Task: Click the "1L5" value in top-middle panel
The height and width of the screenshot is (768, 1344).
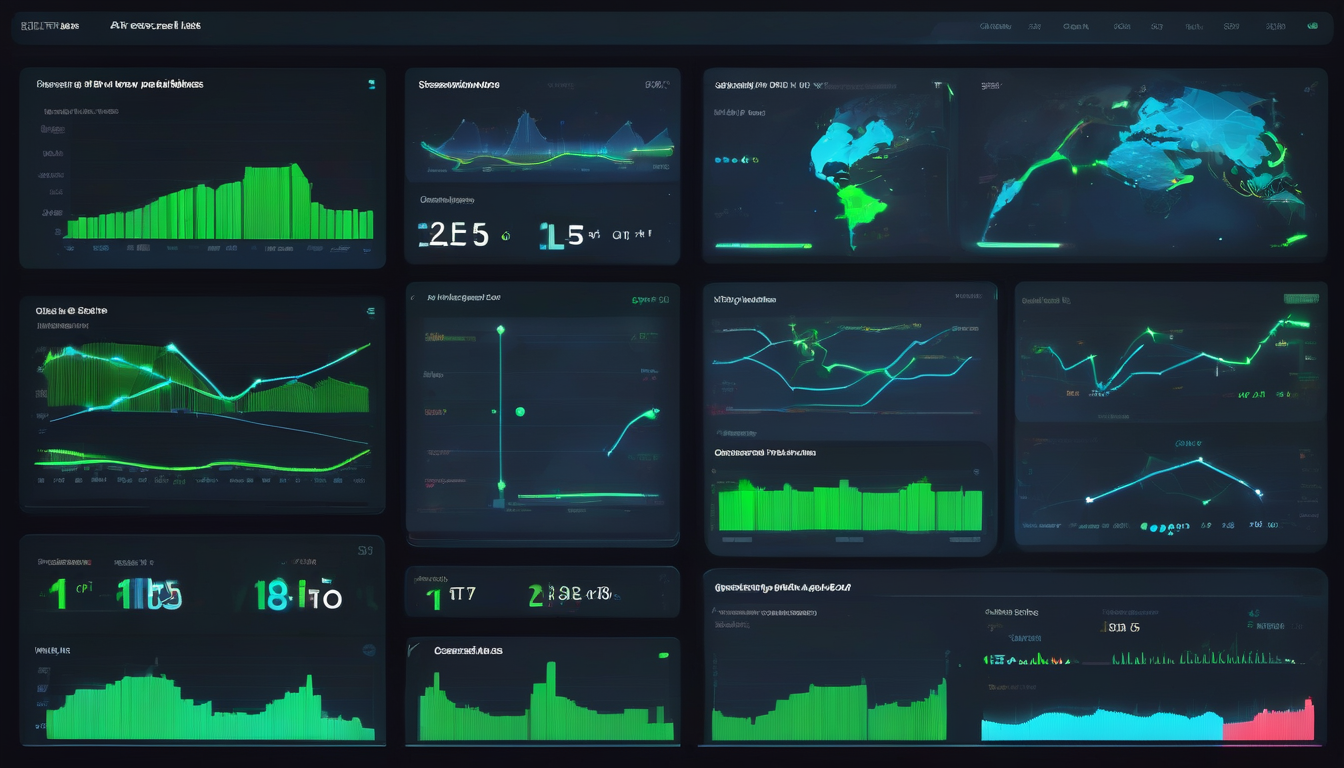Action: (562, 236)
